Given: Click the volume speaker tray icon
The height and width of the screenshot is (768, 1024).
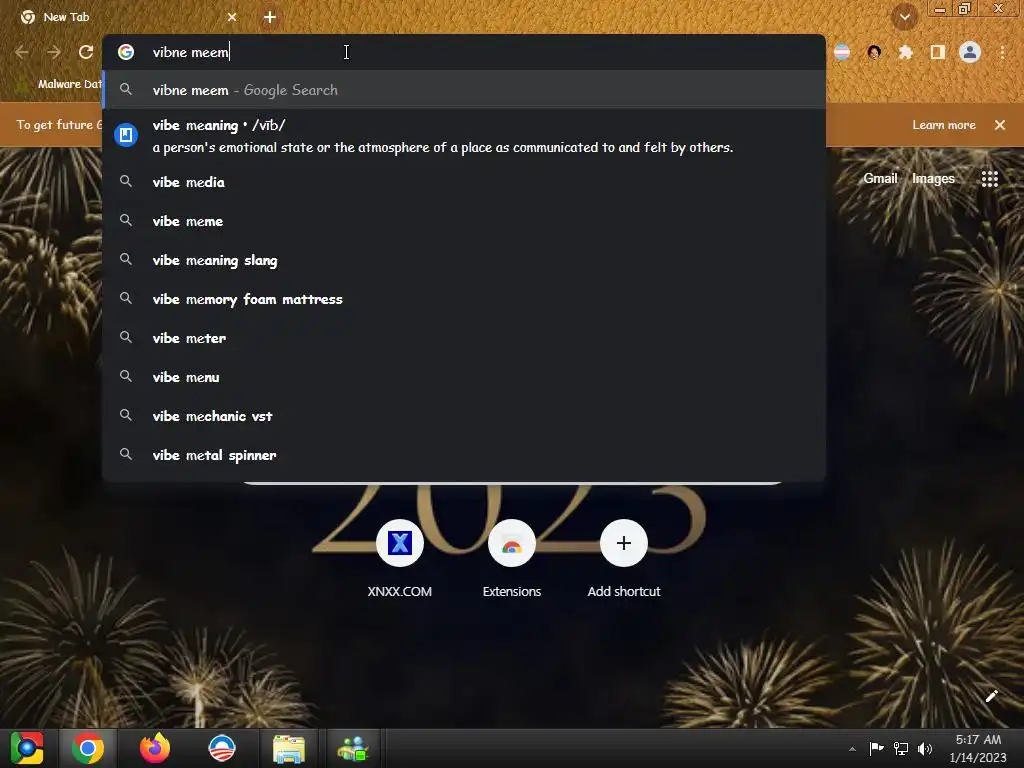Looking at the screenshot, I should point(925,748).
